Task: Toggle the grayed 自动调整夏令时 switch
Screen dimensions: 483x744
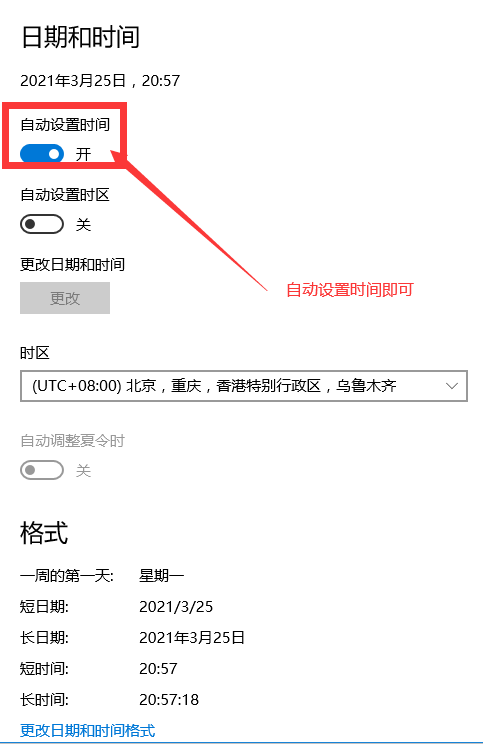Action: point(42,470)
